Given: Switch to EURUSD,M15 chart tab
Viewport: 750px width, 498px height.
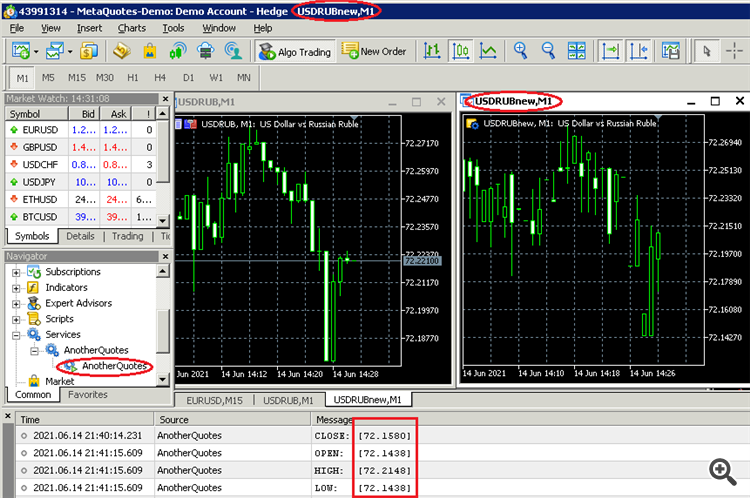Looking at the screenshot, I should pos(214,400).
